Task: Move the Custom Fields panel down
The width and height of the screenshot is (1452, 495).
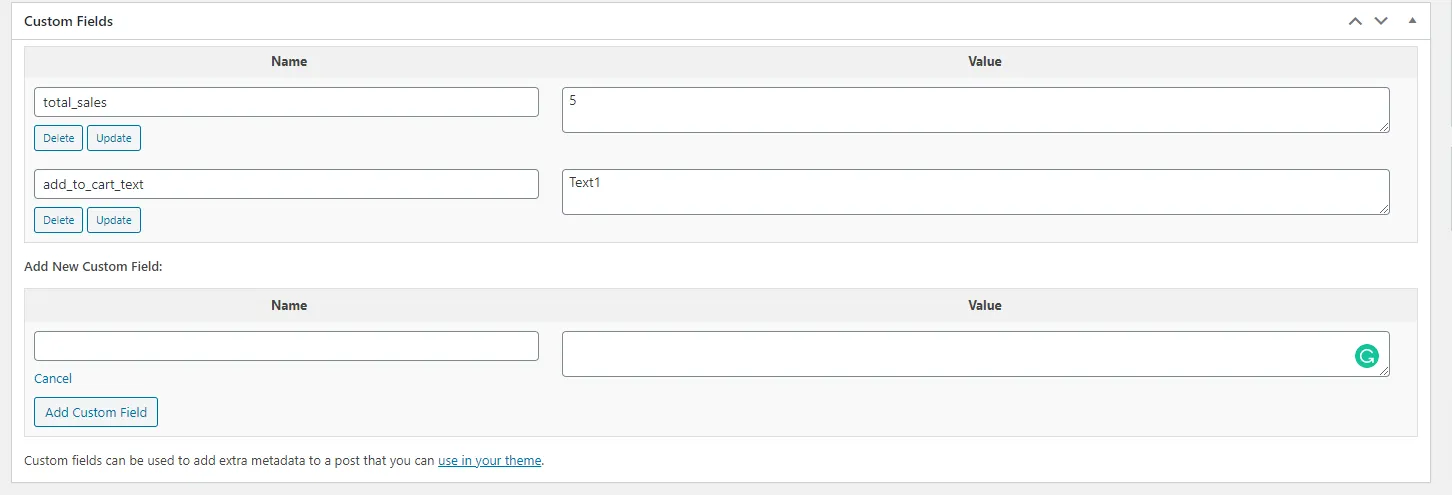Action: [x=1381, y=21]
